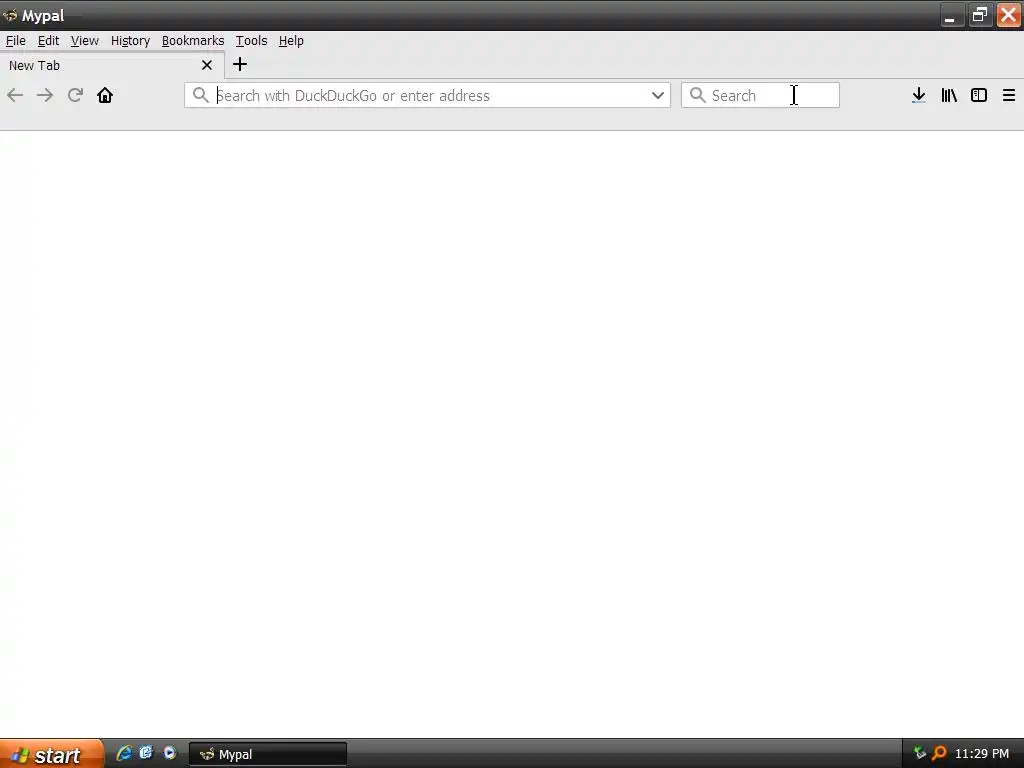
Task: Activate Mypal taskbar button
Action: (268, 754)
